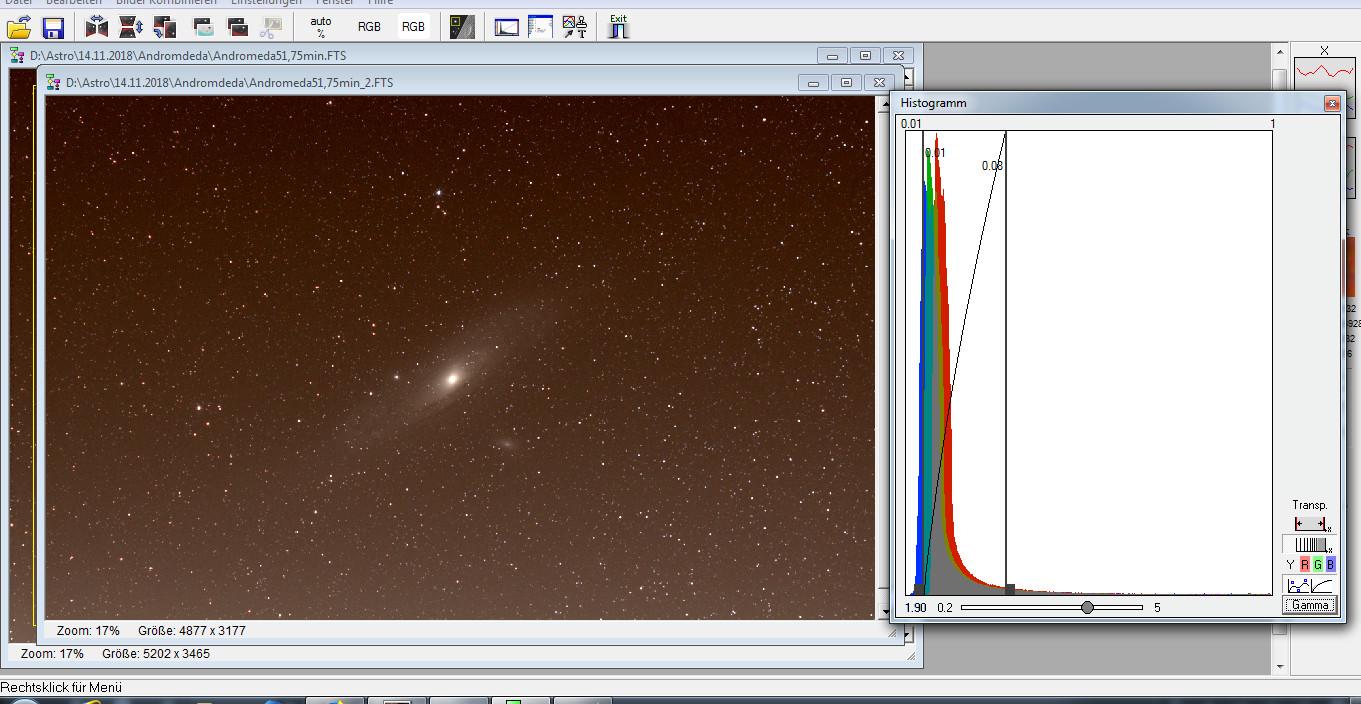Click the second layered-image icon before the scissors
1361x704 pixels.
click(237, 27)
